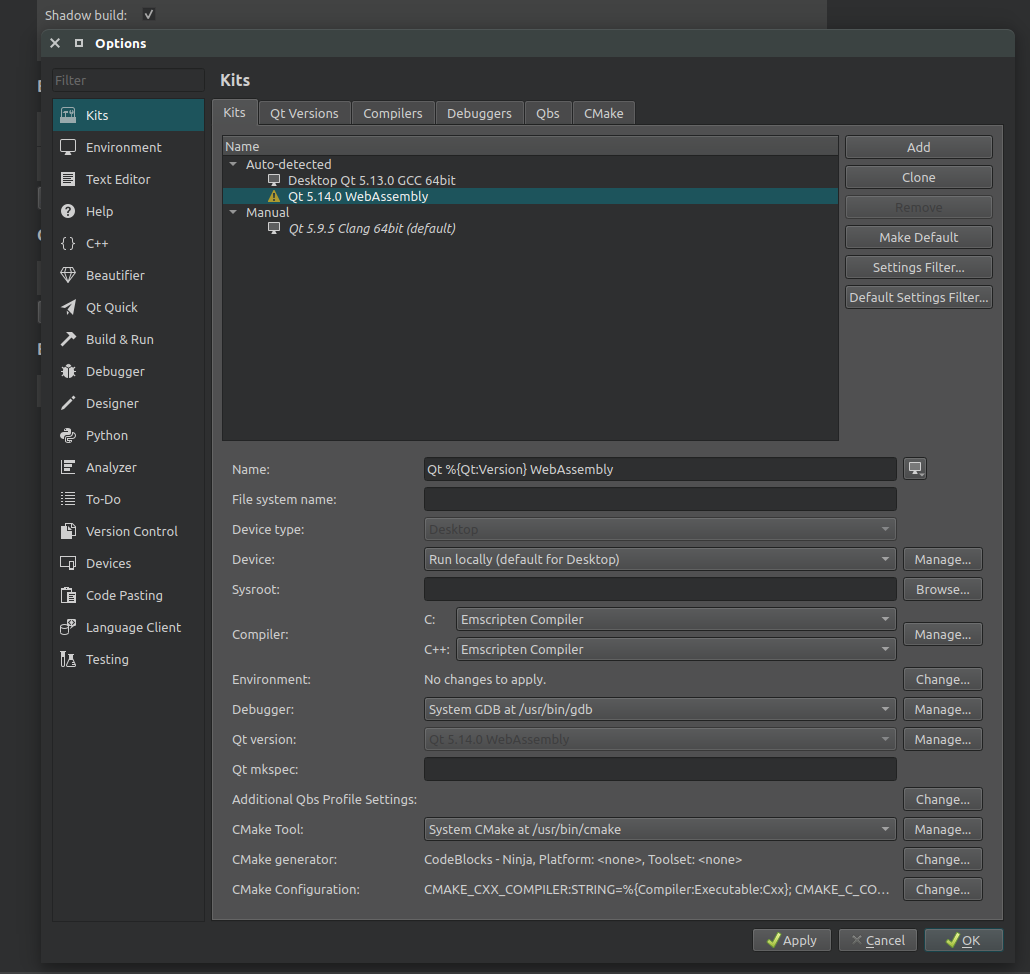
Task: Toggle the Shadow build checkbox
Action: pyautogui.click(x=149, y=14)
